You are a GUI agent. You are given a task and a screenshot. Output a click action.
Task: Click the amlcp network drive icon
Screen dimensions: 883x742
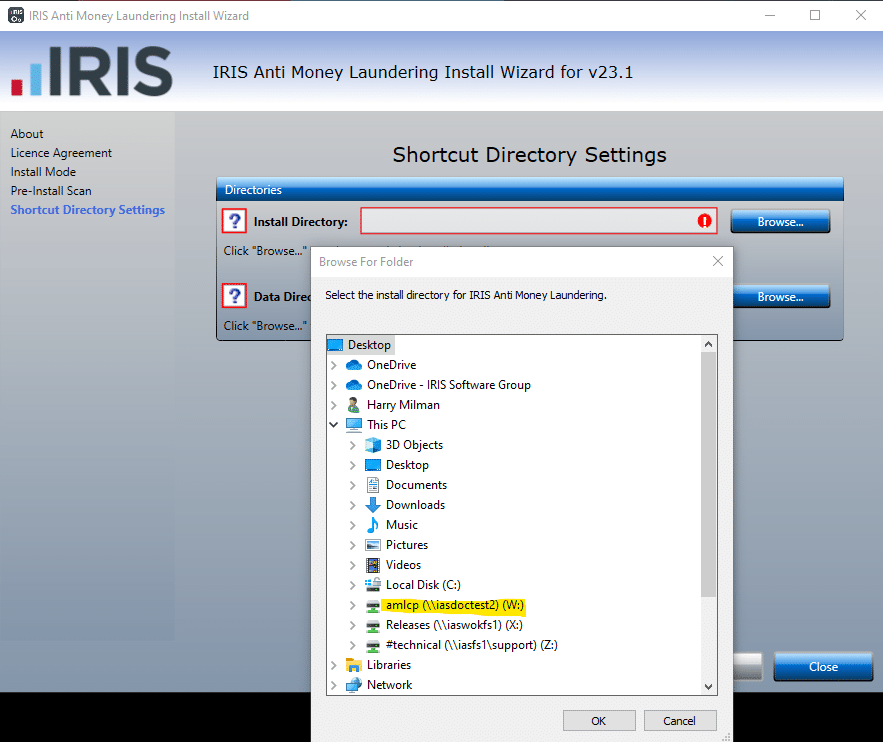coord(373,606)
